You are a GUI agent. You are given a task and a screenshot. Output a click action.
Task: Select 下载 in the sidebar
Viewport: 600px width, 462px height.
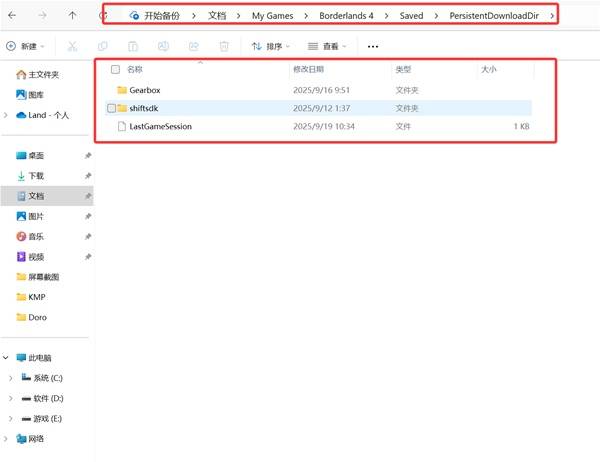click(x=35, y=176)
